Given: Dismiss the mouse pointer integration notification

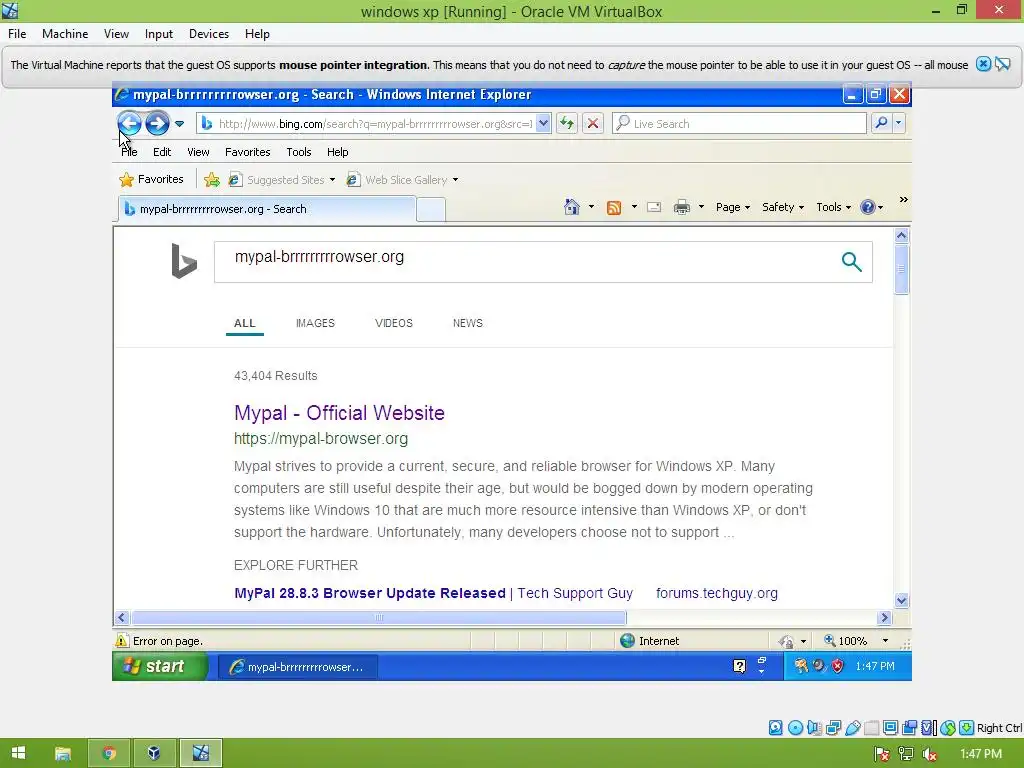Looking at the screenshot, I should click(x=983, y=64).
